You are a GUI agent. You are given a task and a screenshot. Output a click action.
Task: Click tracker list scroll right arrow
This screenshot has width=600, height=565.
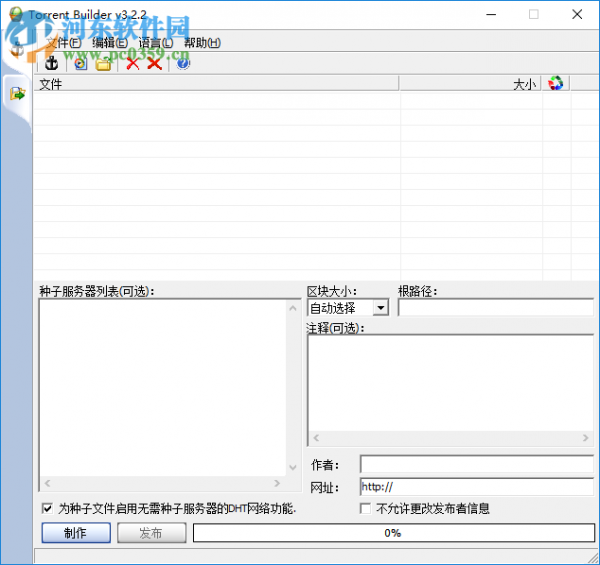[x=277, y=483]
